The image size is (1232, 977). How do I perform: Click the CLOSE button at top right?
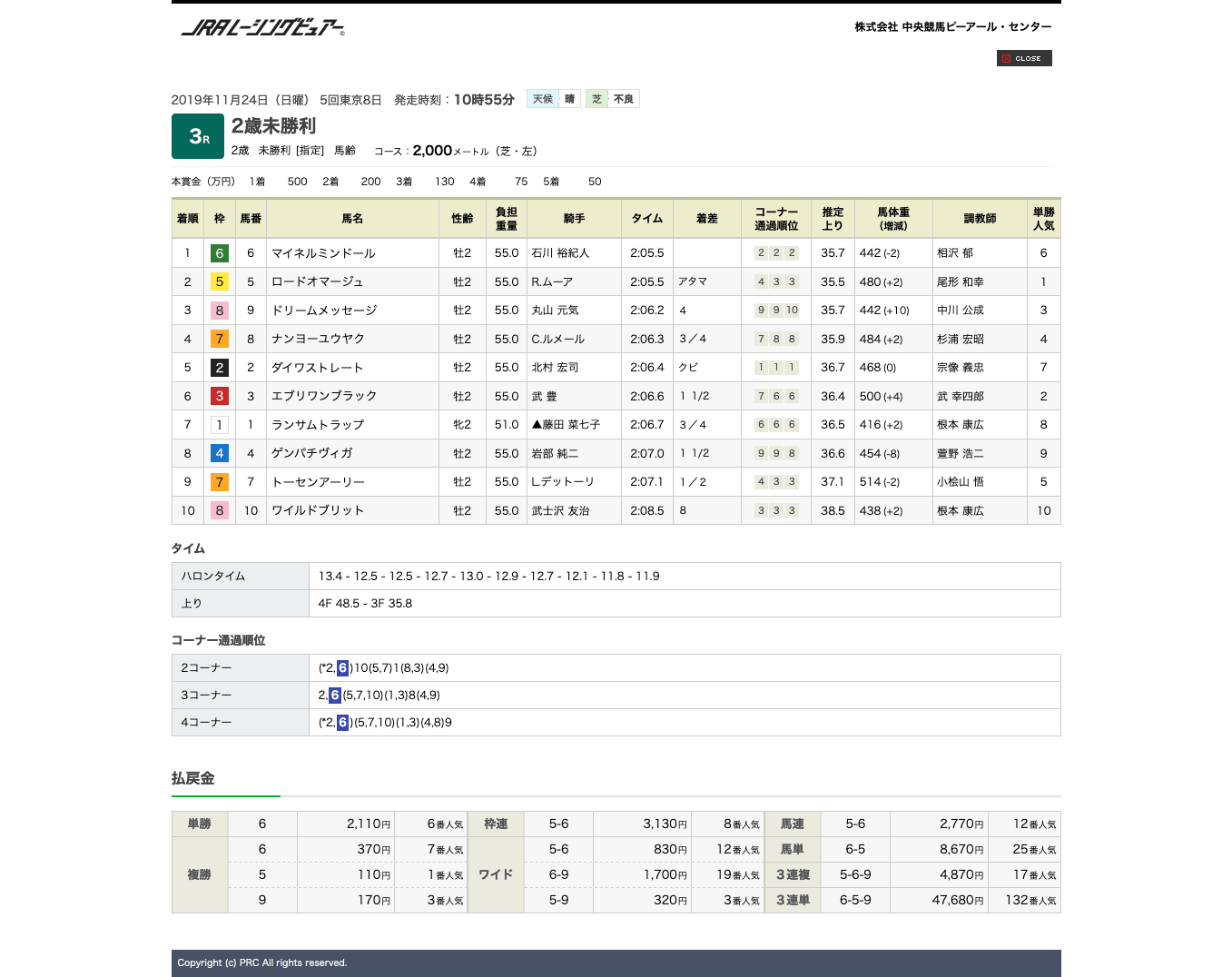click(1024, 58)
